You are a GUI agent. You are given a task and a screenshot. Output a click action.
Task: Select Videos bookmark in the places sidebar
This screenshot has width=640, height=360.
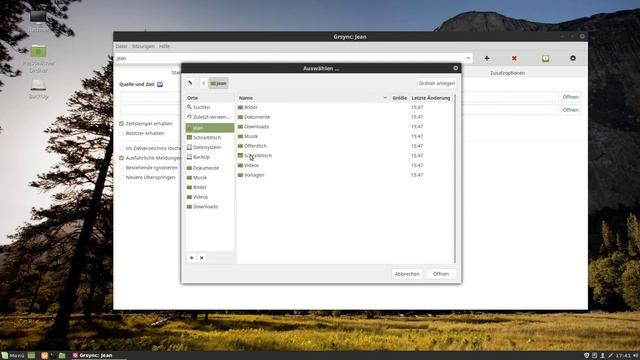210,197
